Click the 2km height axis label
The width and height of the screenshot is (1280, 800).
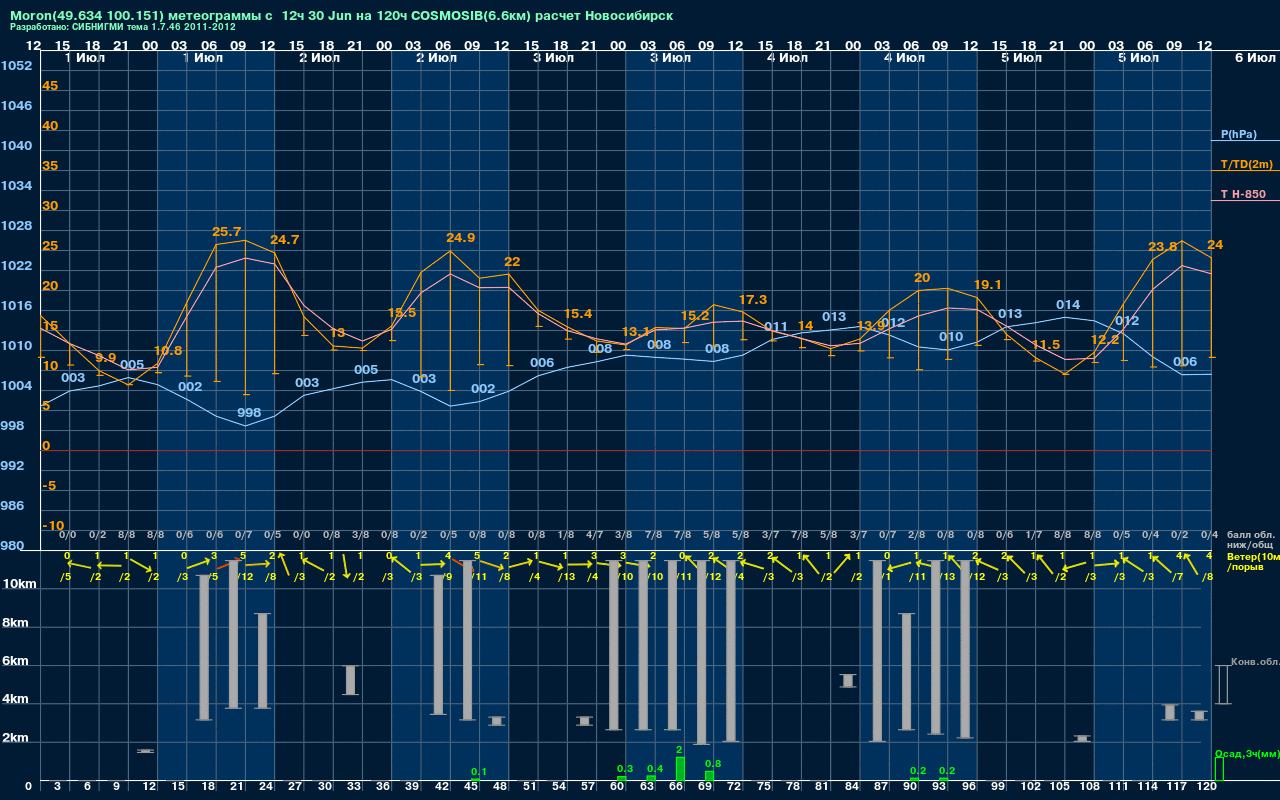17,740
